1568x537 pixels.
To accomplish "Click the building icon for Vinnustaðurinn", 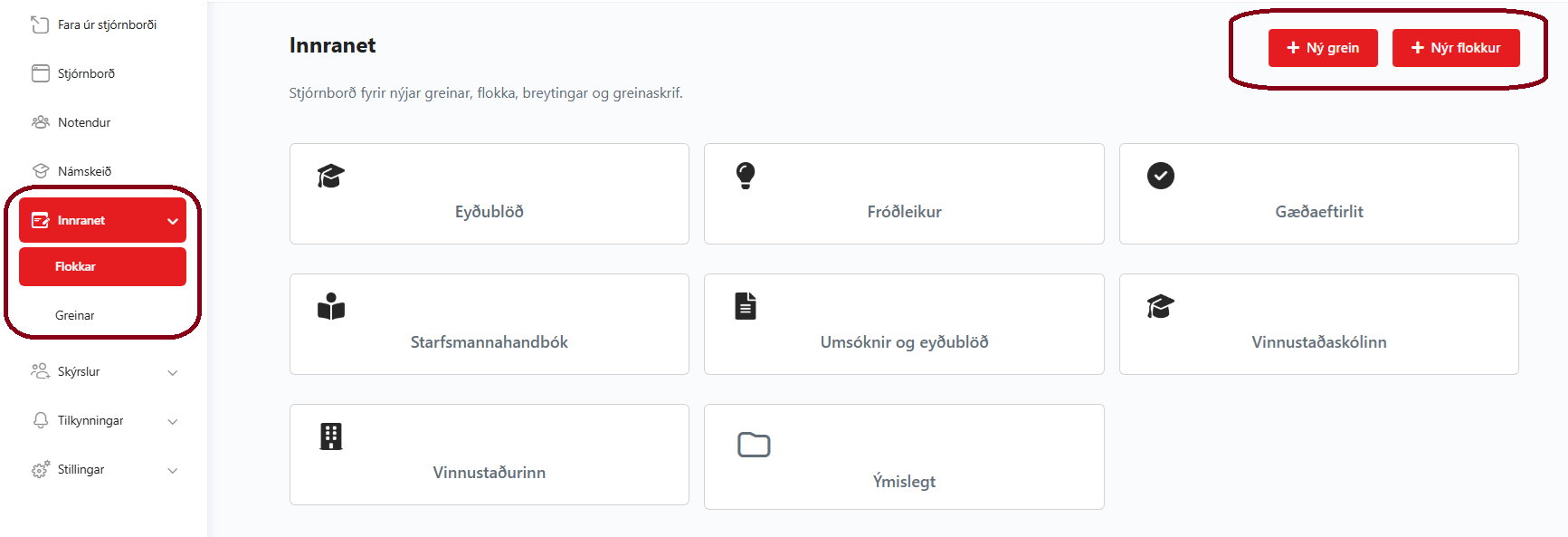I will tap(331, 436).
